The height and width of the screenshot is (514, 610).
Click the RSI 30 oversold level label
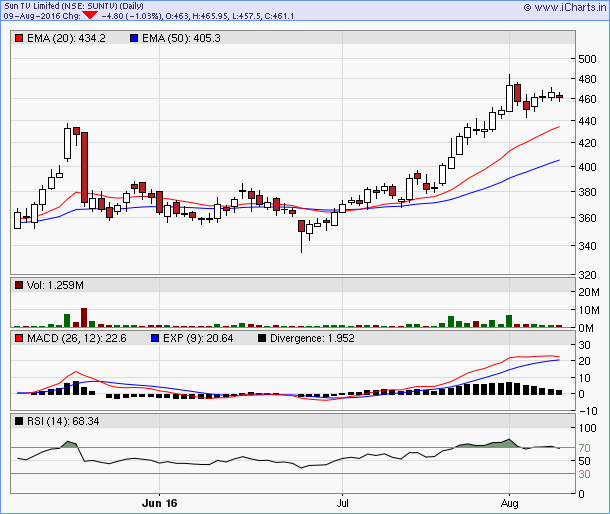[x=584, y=474]
